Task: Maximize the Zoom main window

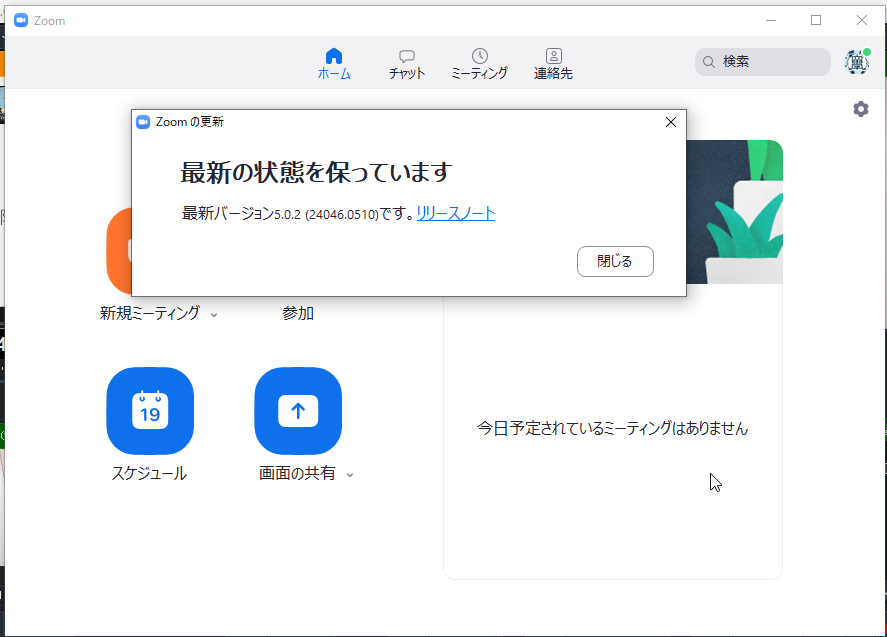Action: click(x=816, y=20)
